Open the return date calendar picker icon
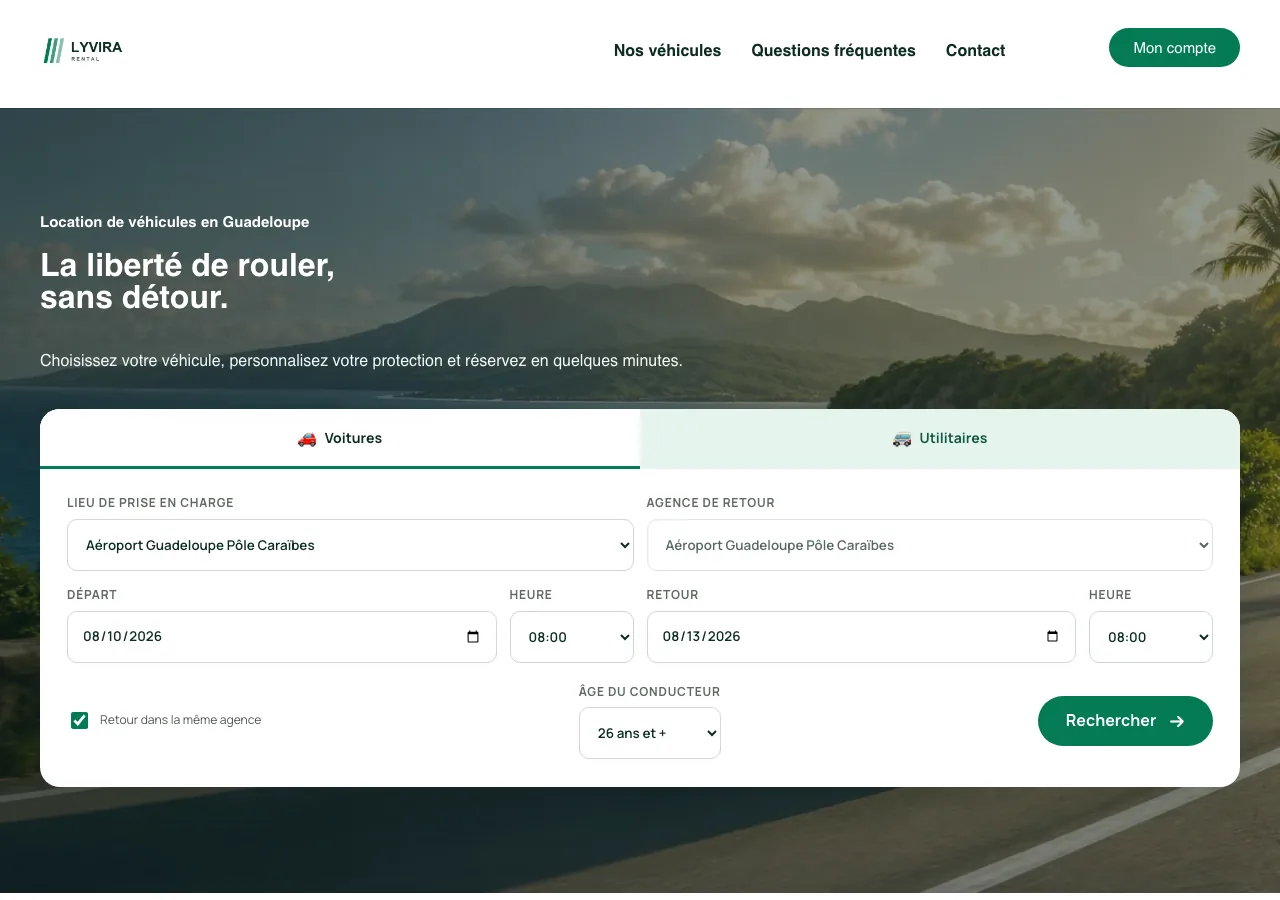 click(1052, 637)
